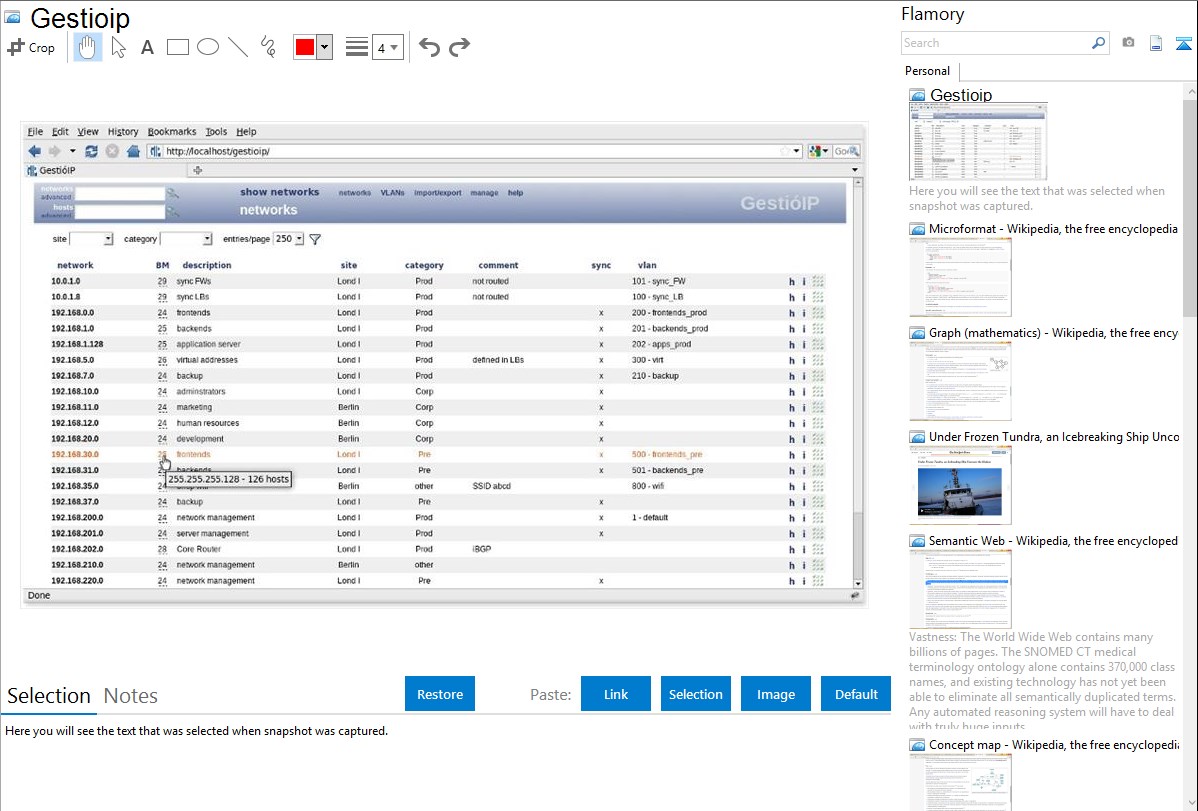Open the Microformat Wikipedia snapshot thumbnail
The image size is (1198, 811).
[x=960, y=277]
